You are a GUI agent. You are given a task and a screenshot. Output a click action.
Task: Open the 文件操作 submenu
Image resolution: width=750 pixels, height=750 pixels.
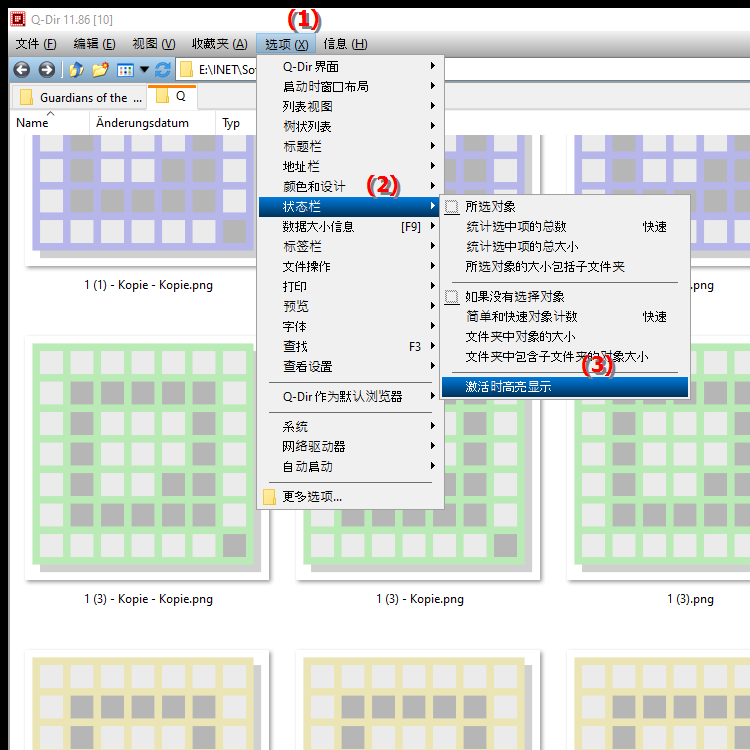[x=351, y=266]
